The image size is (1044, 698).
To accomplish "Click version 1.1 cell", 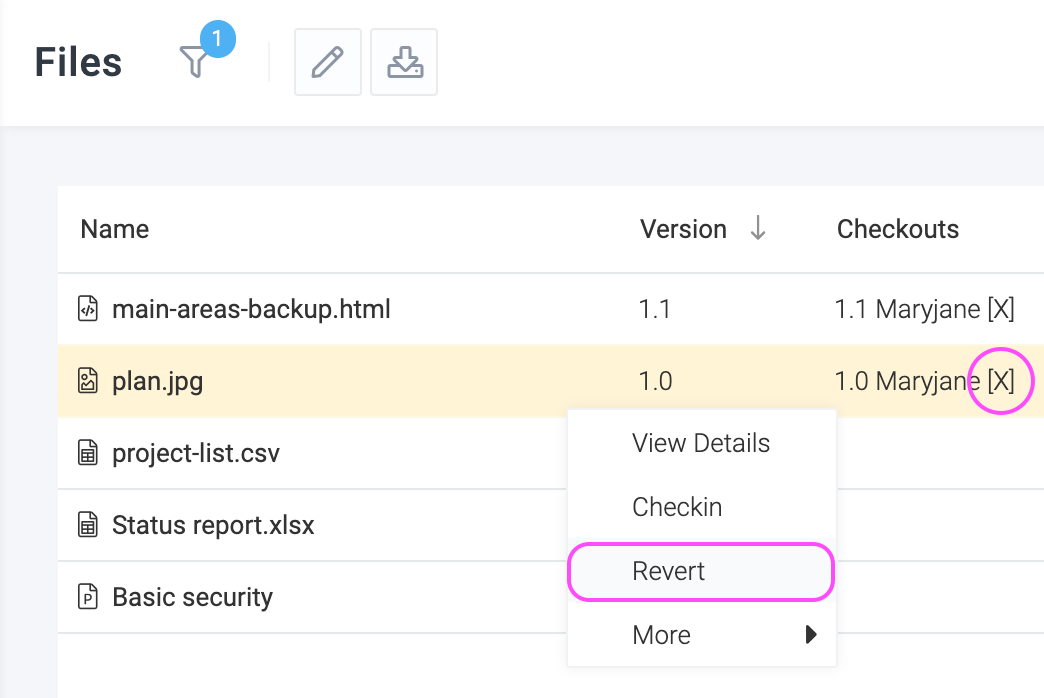I will pos(654,309).
